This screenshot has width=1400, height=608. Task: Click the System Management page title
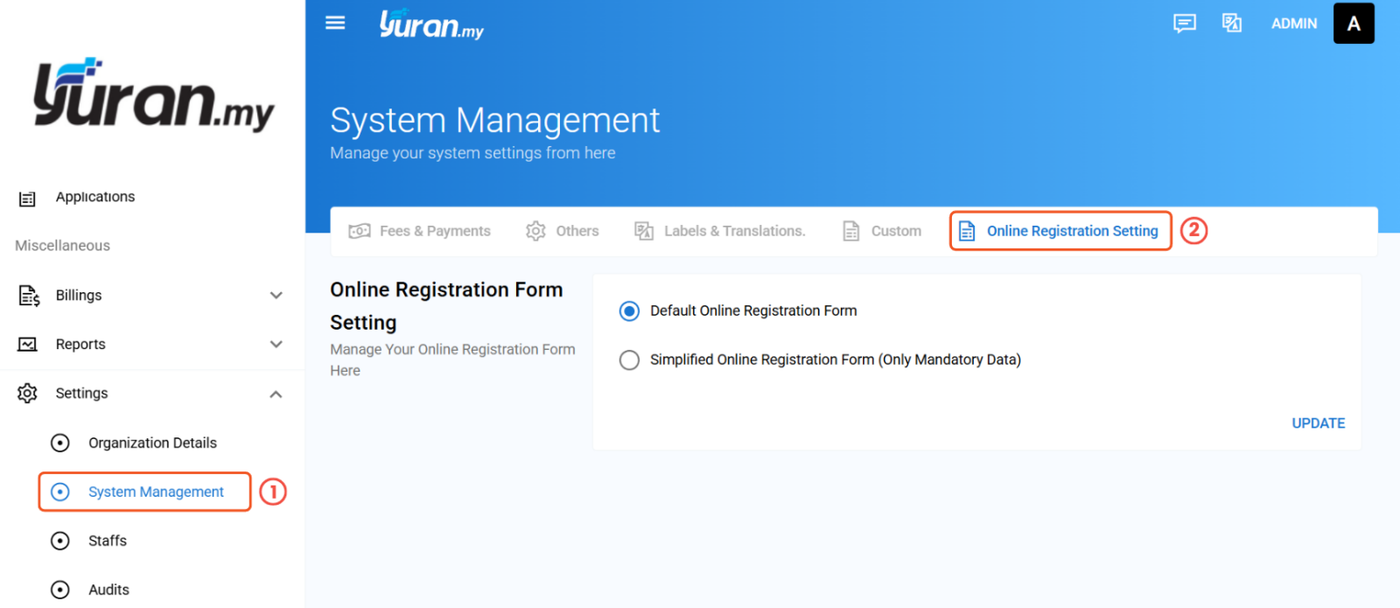pos(495,121)
